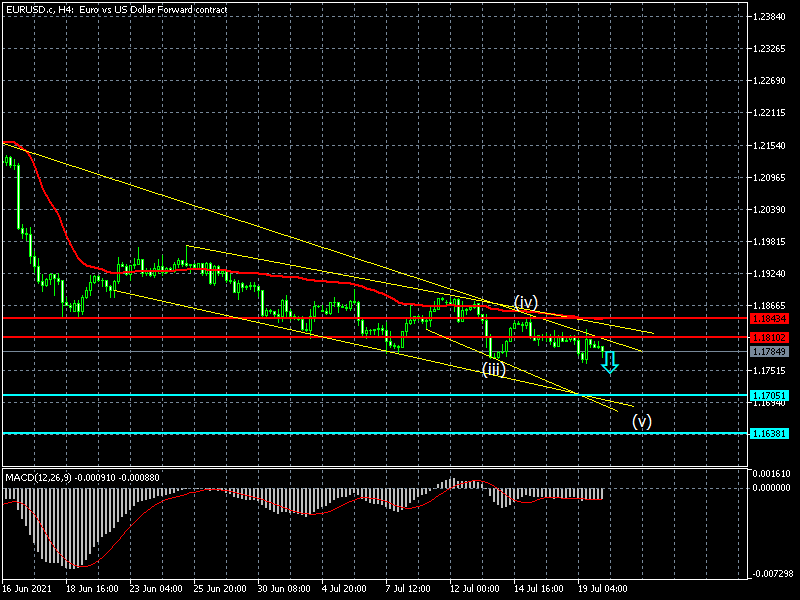Click the 1.21540 price scale value
Image resolution: width=800 pixels, height=600 pixels.
tap(772, 146)
